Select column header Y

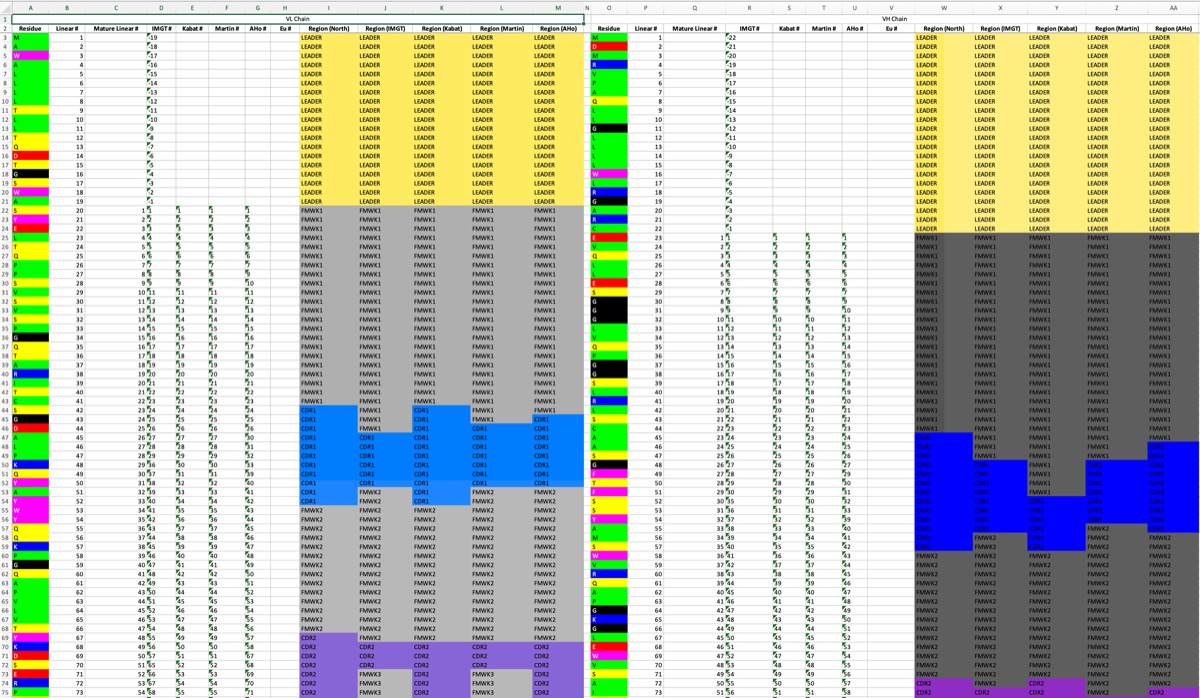tap(1056, 7)
